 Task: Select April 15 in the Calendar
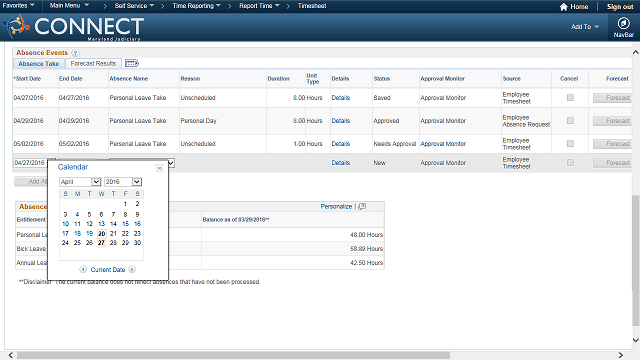[x=125, y=224]
